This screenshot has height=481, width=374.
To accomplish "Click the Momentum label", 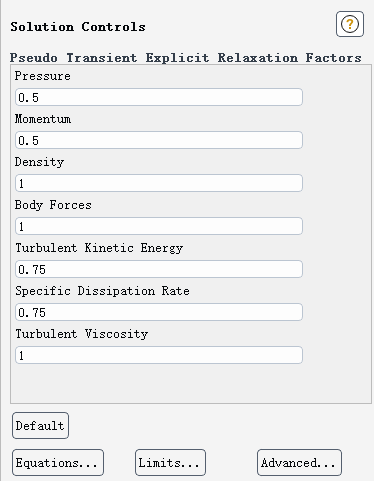I will pos(43,119).
